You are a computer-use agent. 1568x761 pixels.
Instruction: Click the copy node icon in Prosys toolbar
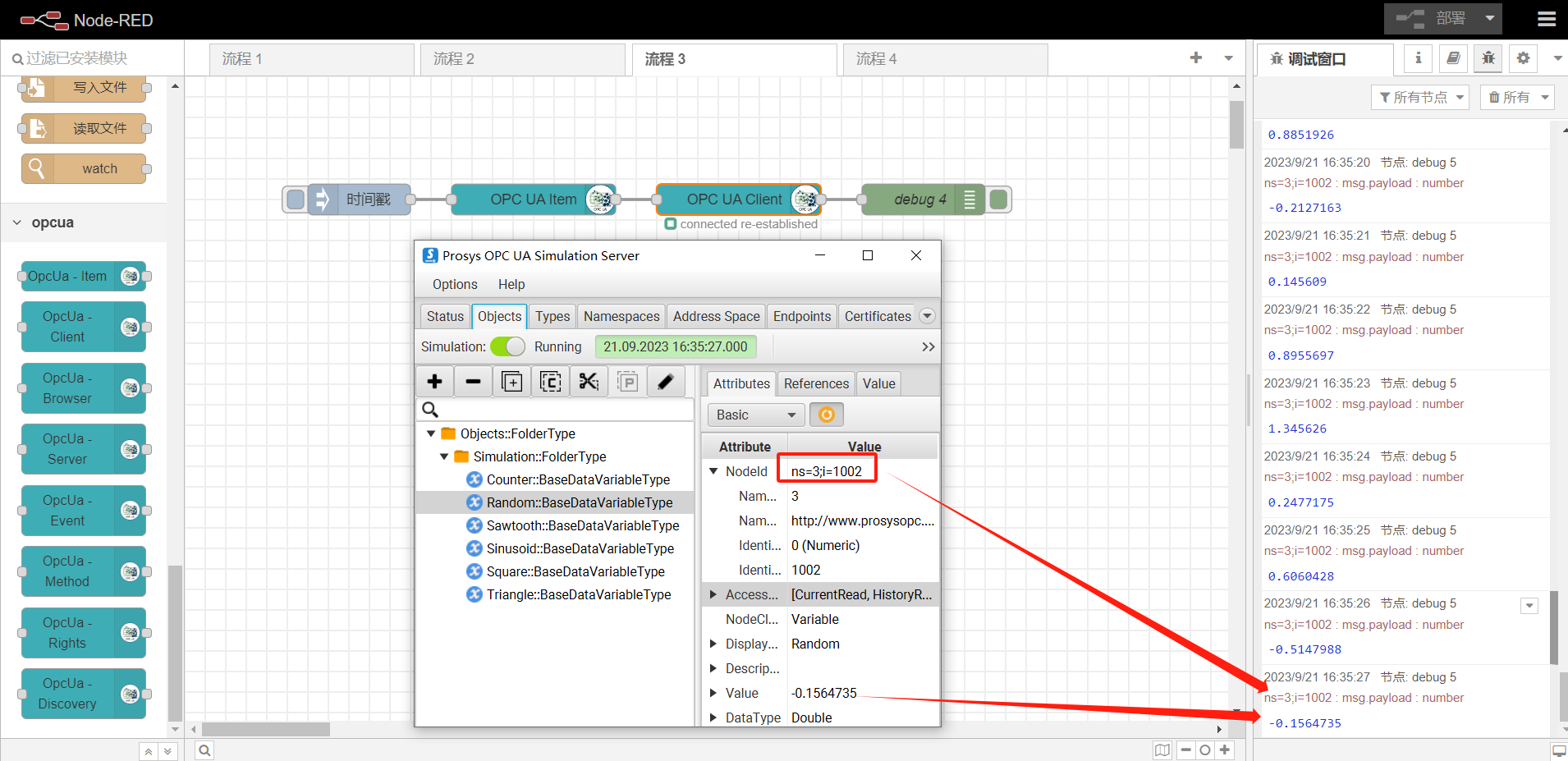pyautogui.click(x=550, y=382)
